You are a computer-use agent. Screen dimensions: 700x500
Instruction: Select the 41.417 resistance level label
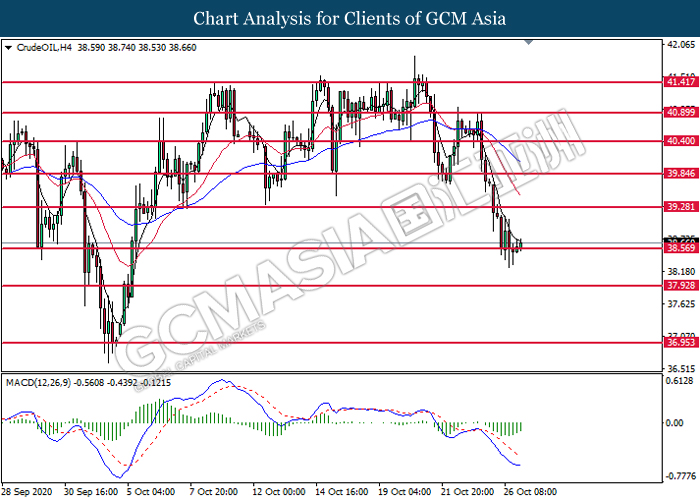click(681, 82)
